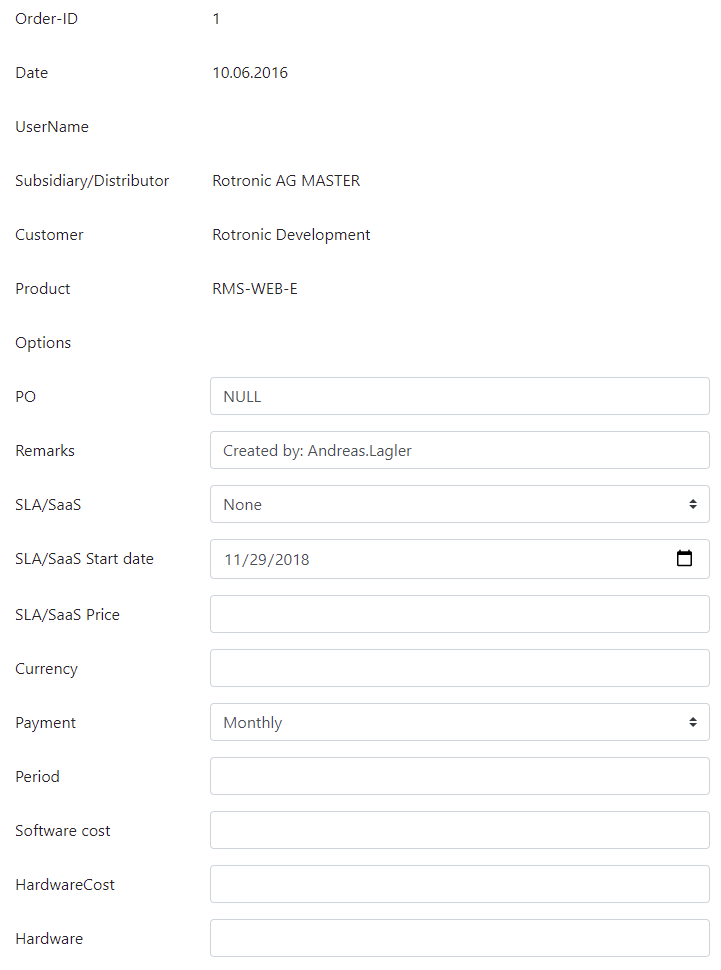Open the calendar picker icon in Start date field
The width and height of the screenshot is (721, 970).
(x=684, y=559)
